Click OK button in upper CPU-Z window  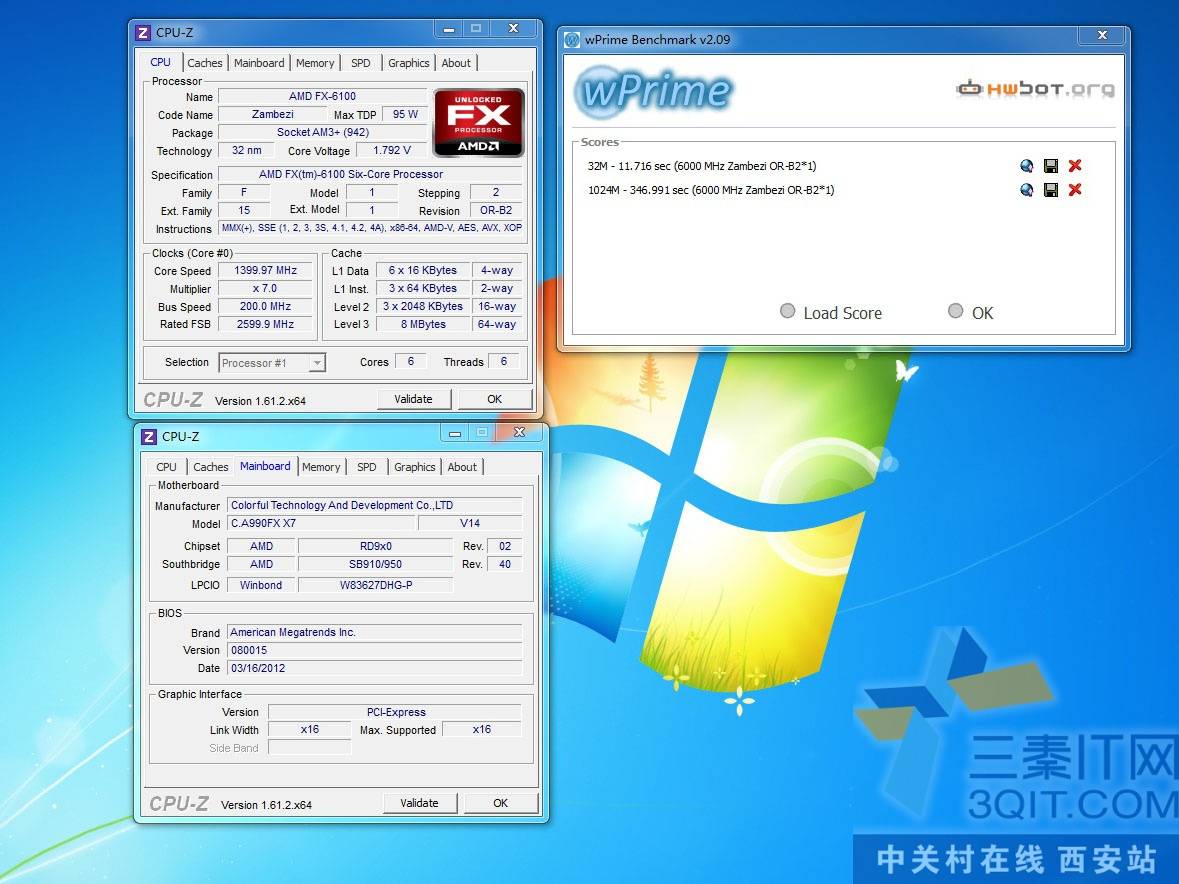tap(494, 399)
